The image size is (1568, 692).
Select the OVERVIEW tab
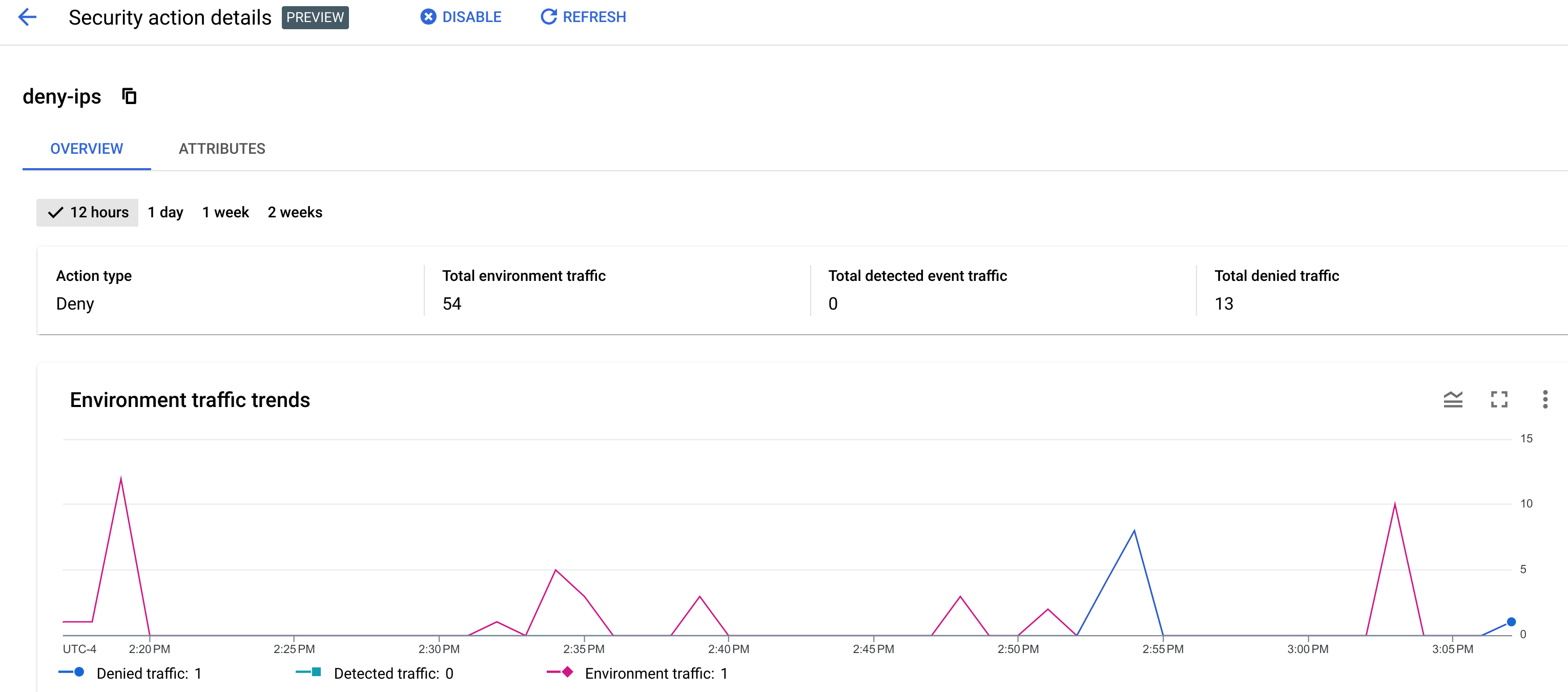[87, 148]
